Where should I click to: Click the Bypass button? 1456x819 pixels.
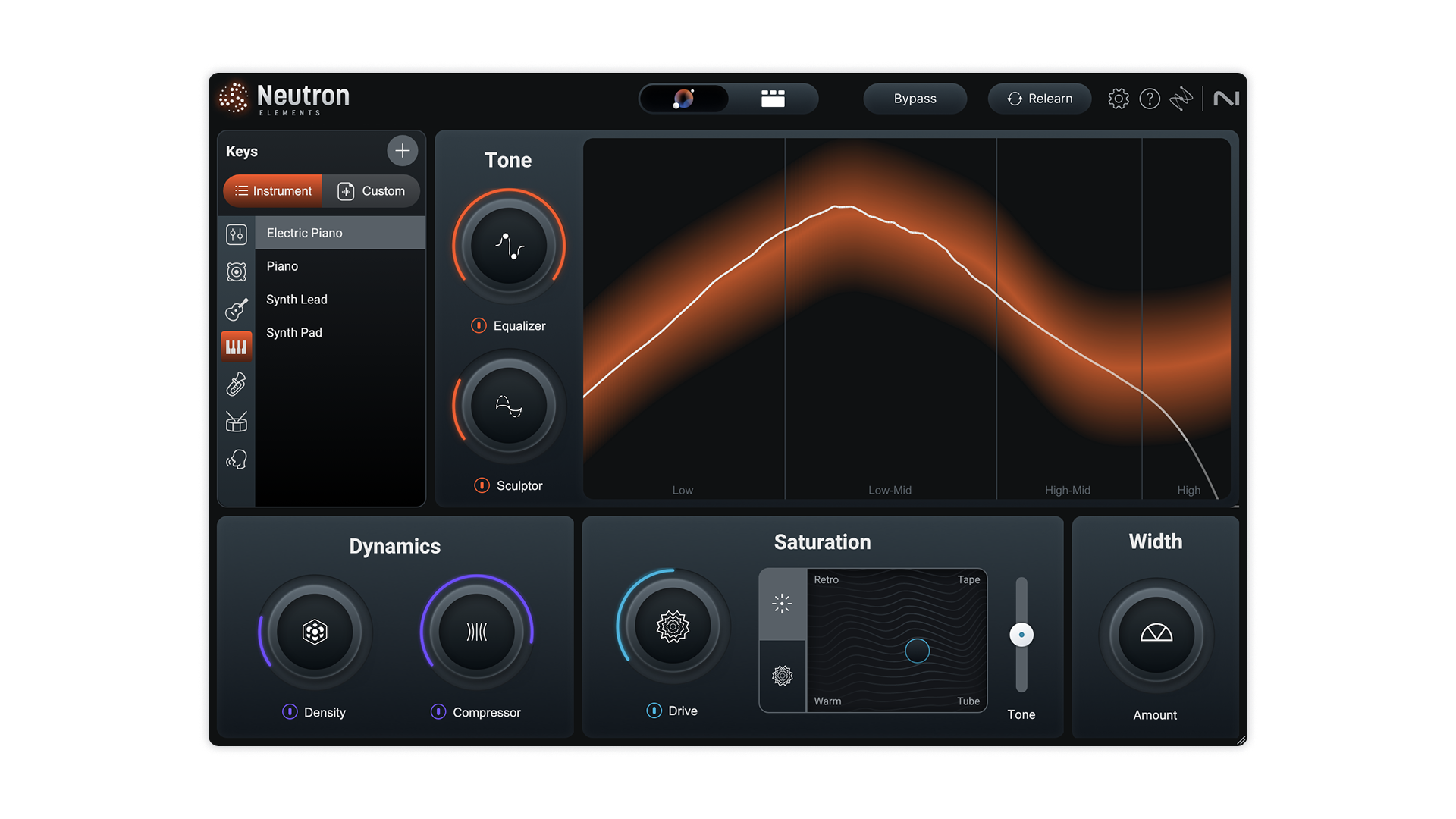[x=915, y=99]
